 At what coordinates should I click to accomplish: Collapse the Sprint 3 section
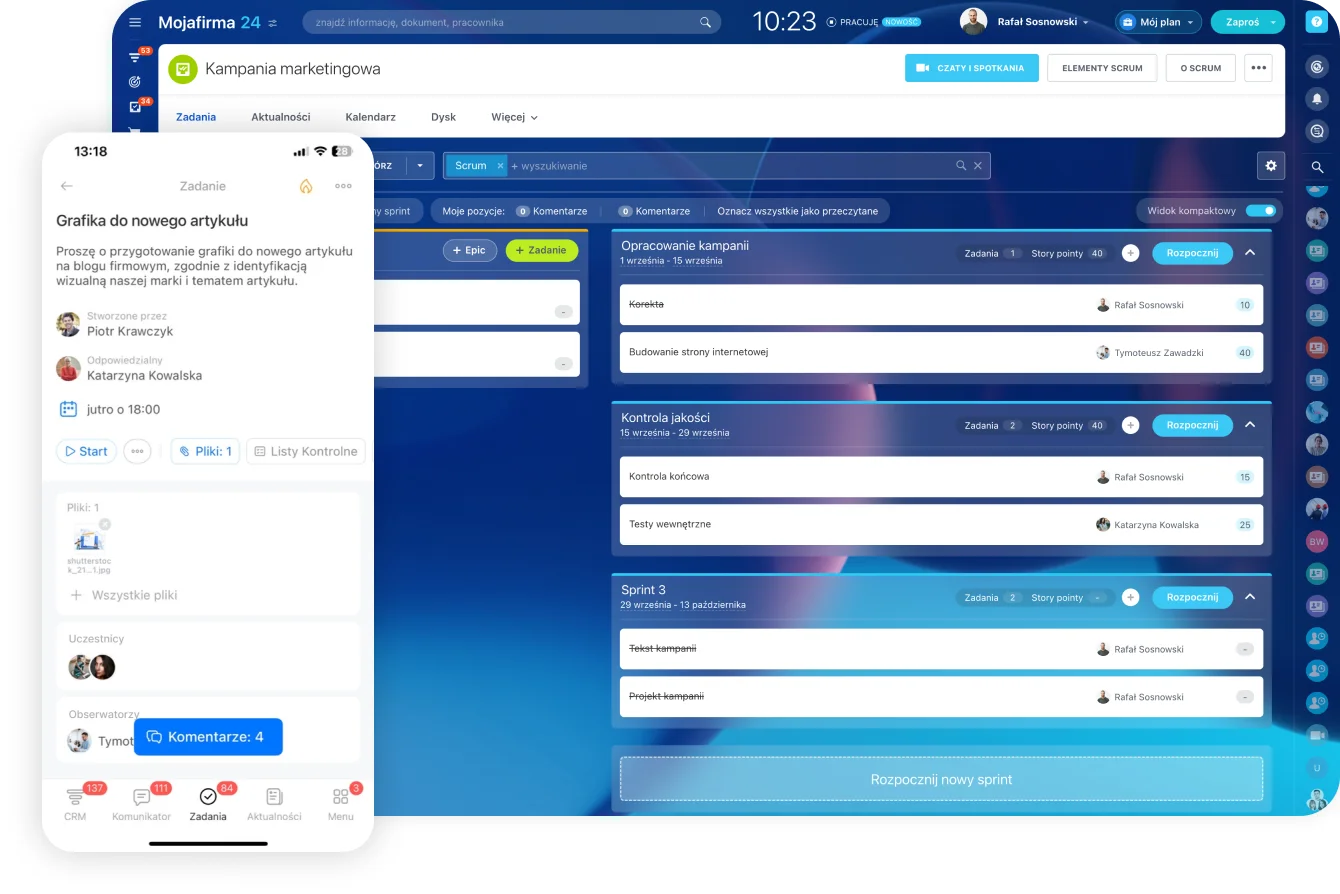pyautogui.click(x=1249, y=597)
